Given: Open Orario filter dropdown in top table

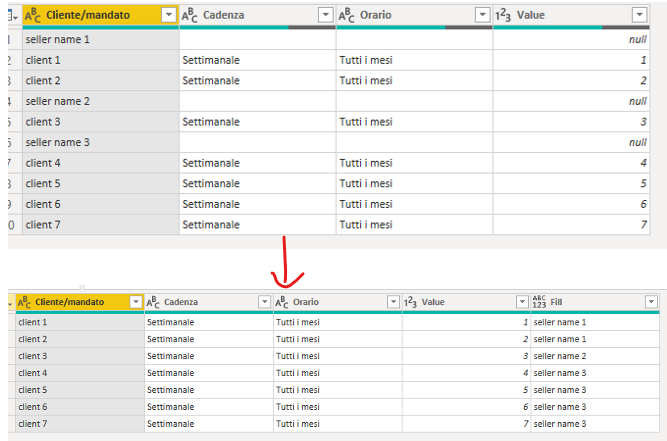Looking at the screenshot, I should (482, 15).
